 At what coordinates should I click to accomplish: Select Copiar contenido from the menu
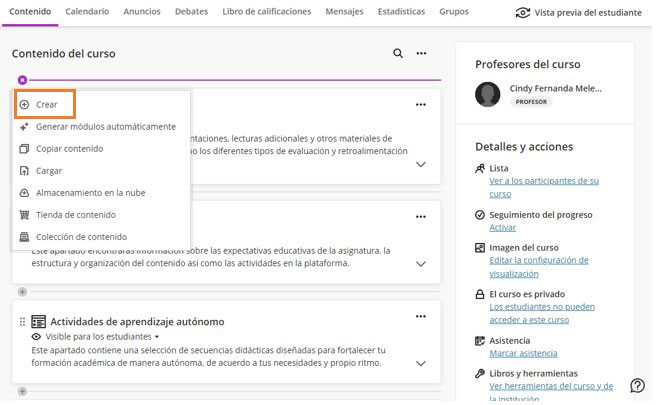69,149
